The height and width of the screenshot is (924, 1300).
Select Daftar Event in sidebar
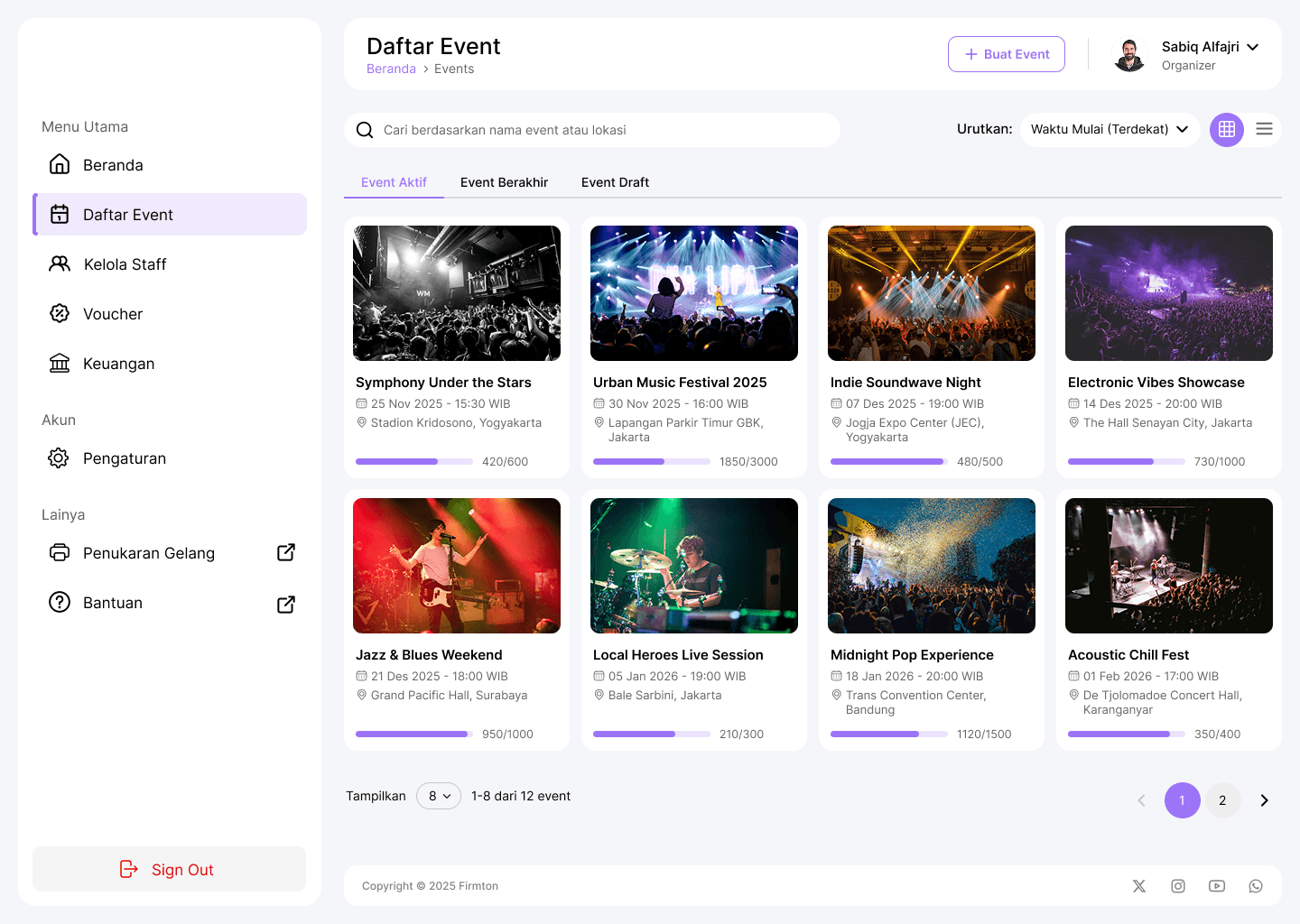[x=170, y=215]
